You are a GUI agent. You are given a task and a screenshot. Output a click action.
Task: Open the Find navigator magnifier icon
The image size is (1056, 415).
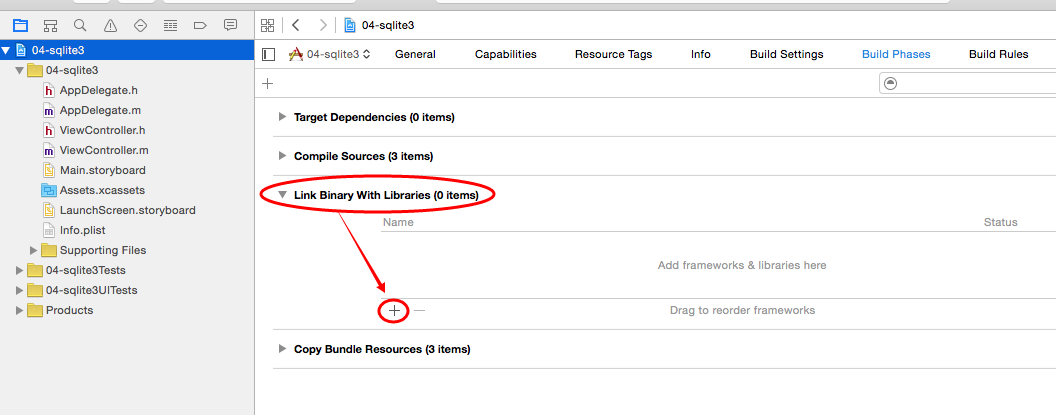(80, 26)
